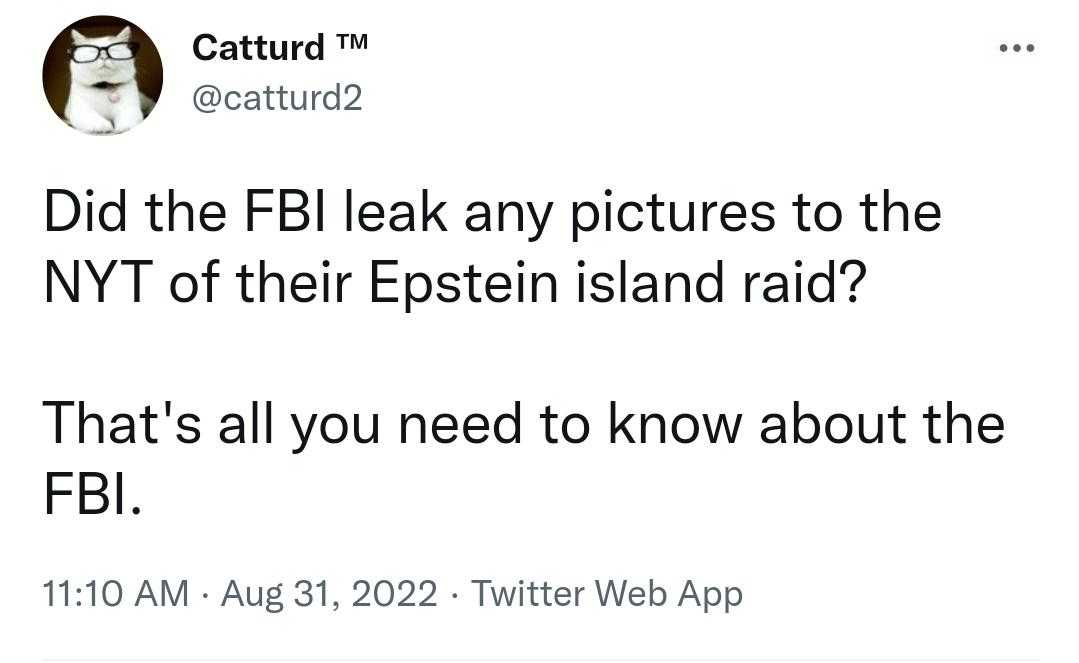Open the cat avatar profile picture
Screen dimensions: 1079x663
click(103, 76)
